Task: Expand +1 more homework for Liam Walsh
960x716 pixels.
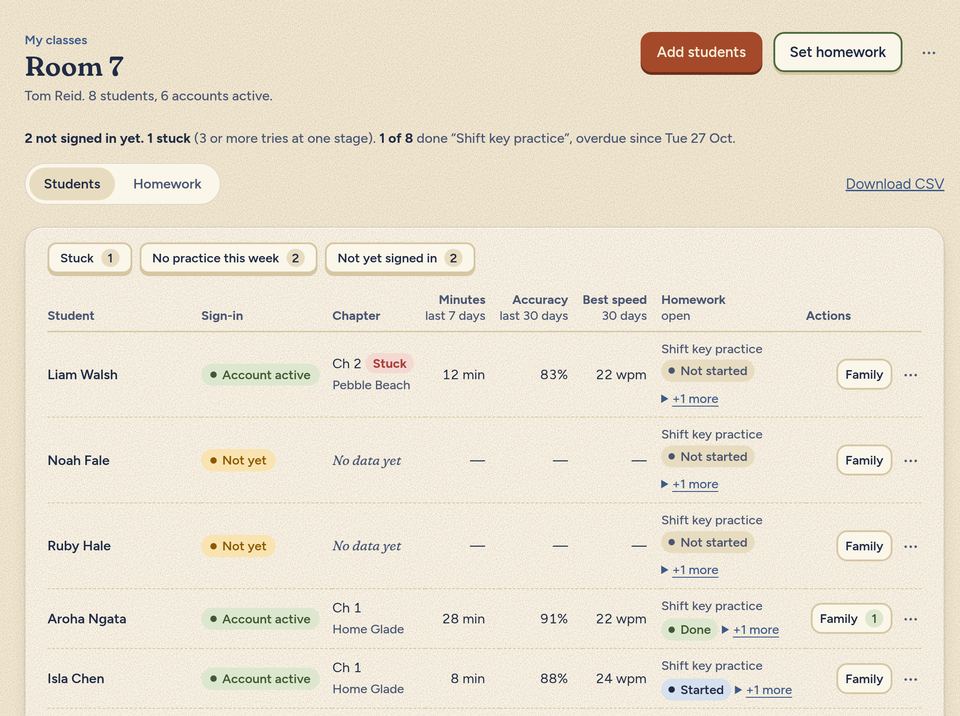Action: tap(689, 399)
